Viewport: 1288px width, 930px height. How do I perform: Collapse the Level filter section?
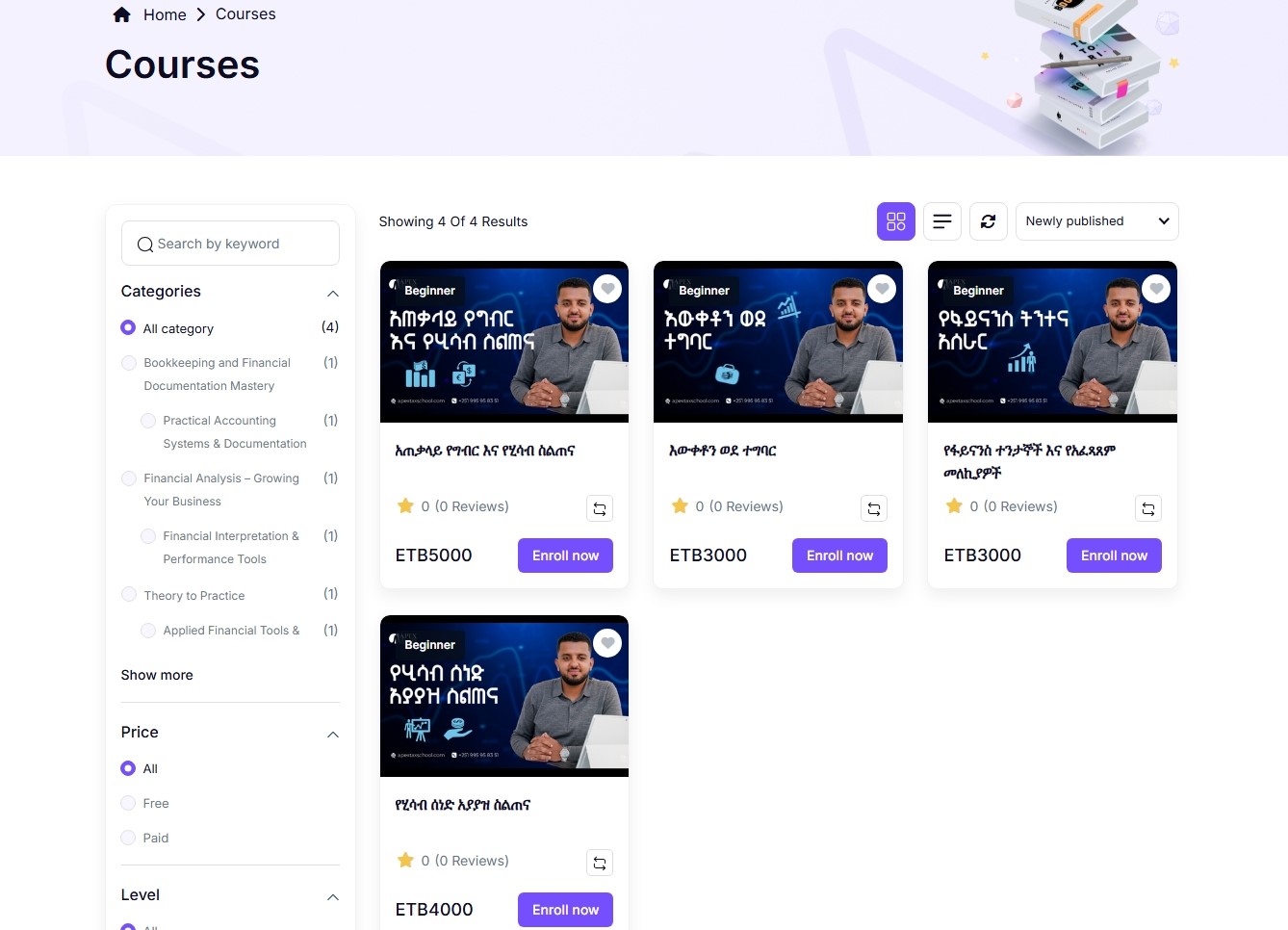(x=333, y=896)
